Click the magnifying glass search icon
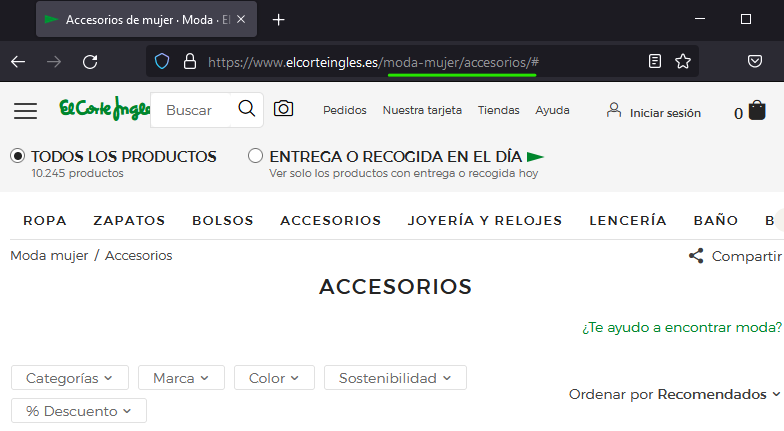The height and width of the screenshot is (431, 784). point(246,109)
